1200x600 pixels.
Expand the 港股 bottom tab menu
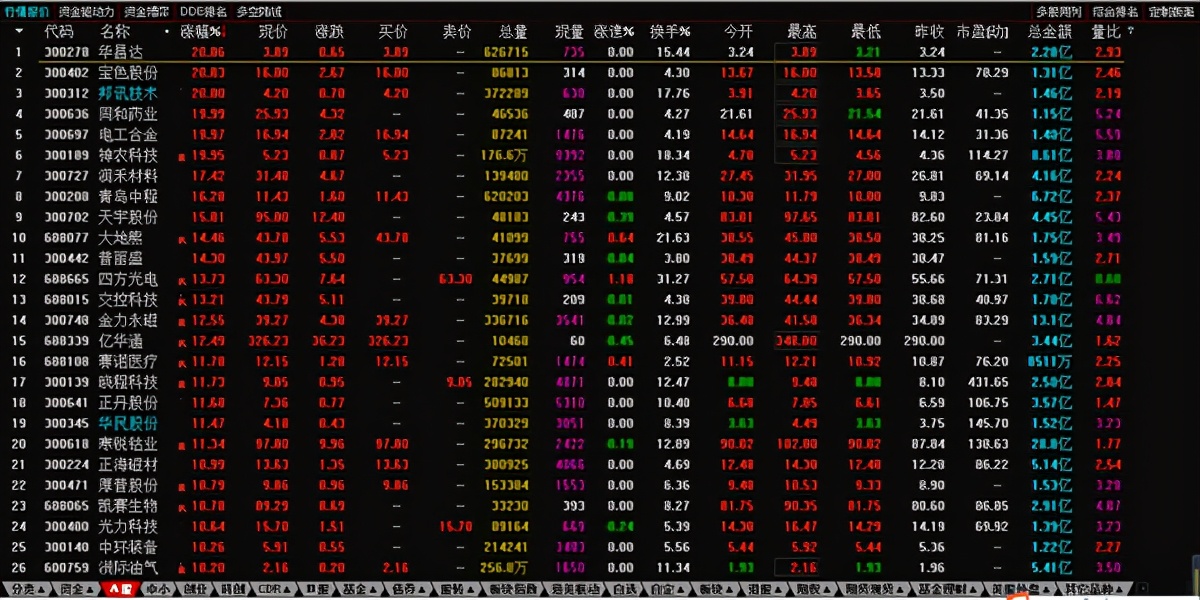click(x=776, y=590)
